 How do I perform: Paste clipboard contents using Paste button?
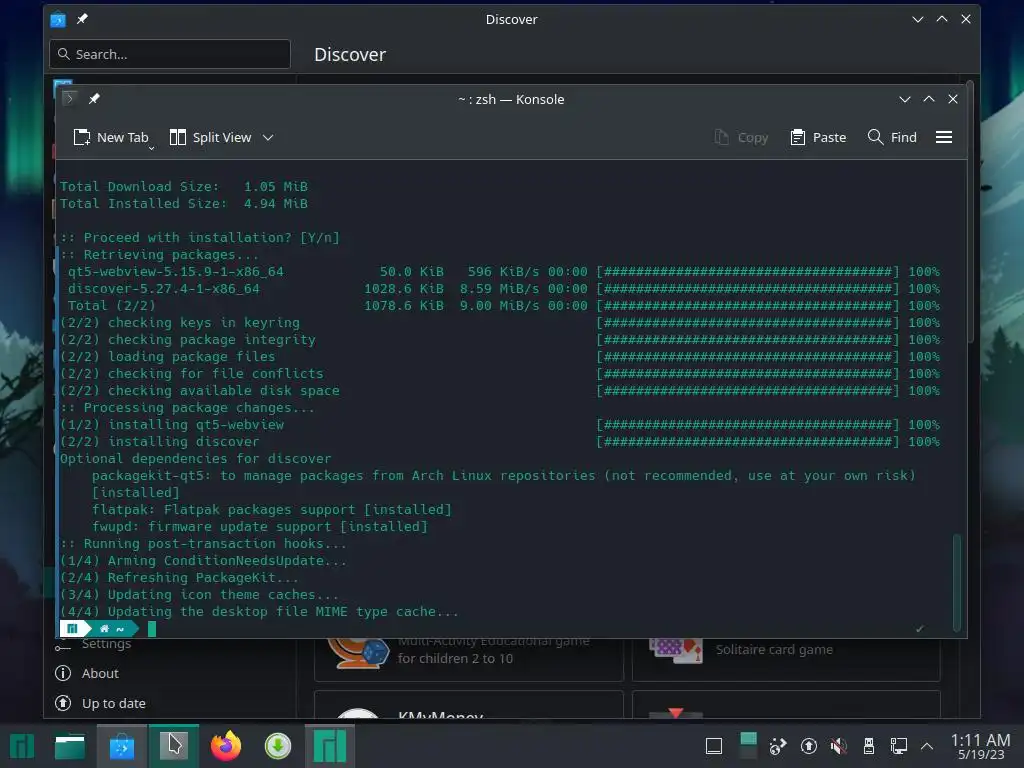(x=818, y=137)
